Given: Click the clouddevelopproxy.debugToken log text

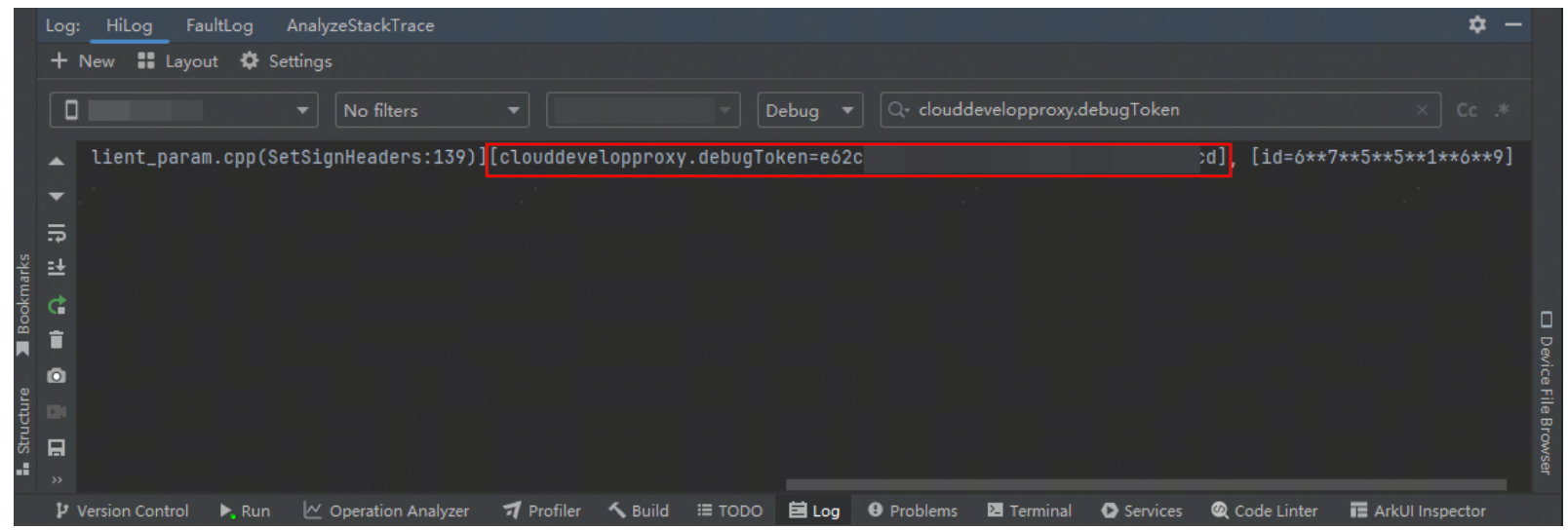Looking at the screenshot, I should [x=858, y=158].
